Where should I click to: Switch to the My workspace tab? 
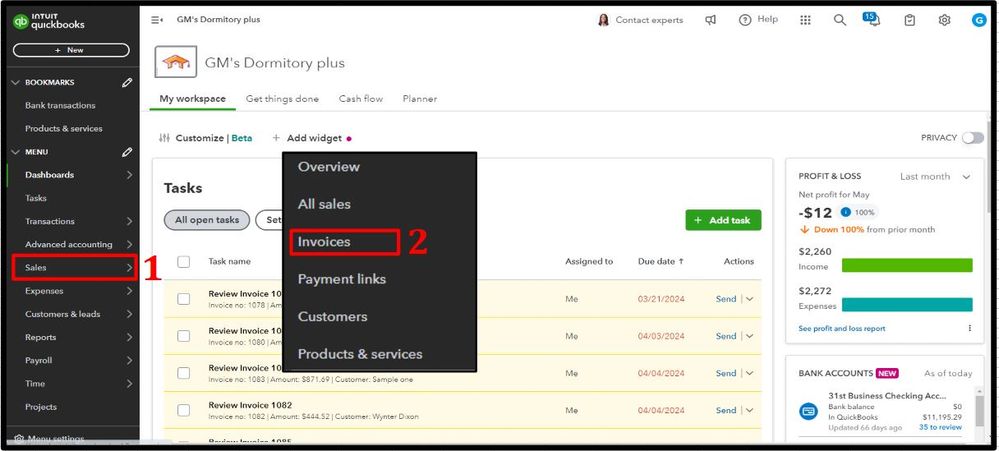click(192, 99)
